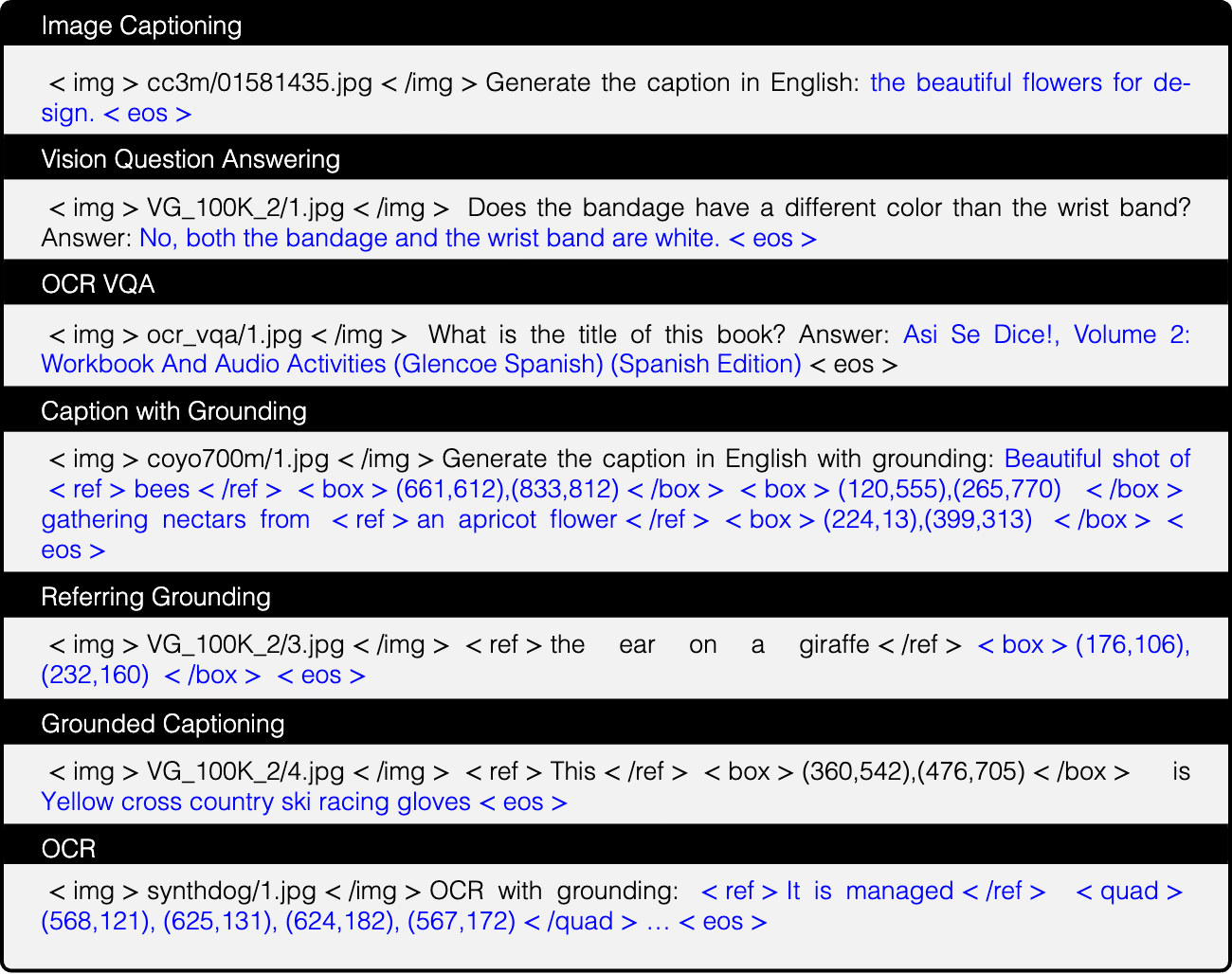Viewport: 1232px width, 974px height.
Task: Click the "Image Captioning" section heading
Action: coord(141,26)
